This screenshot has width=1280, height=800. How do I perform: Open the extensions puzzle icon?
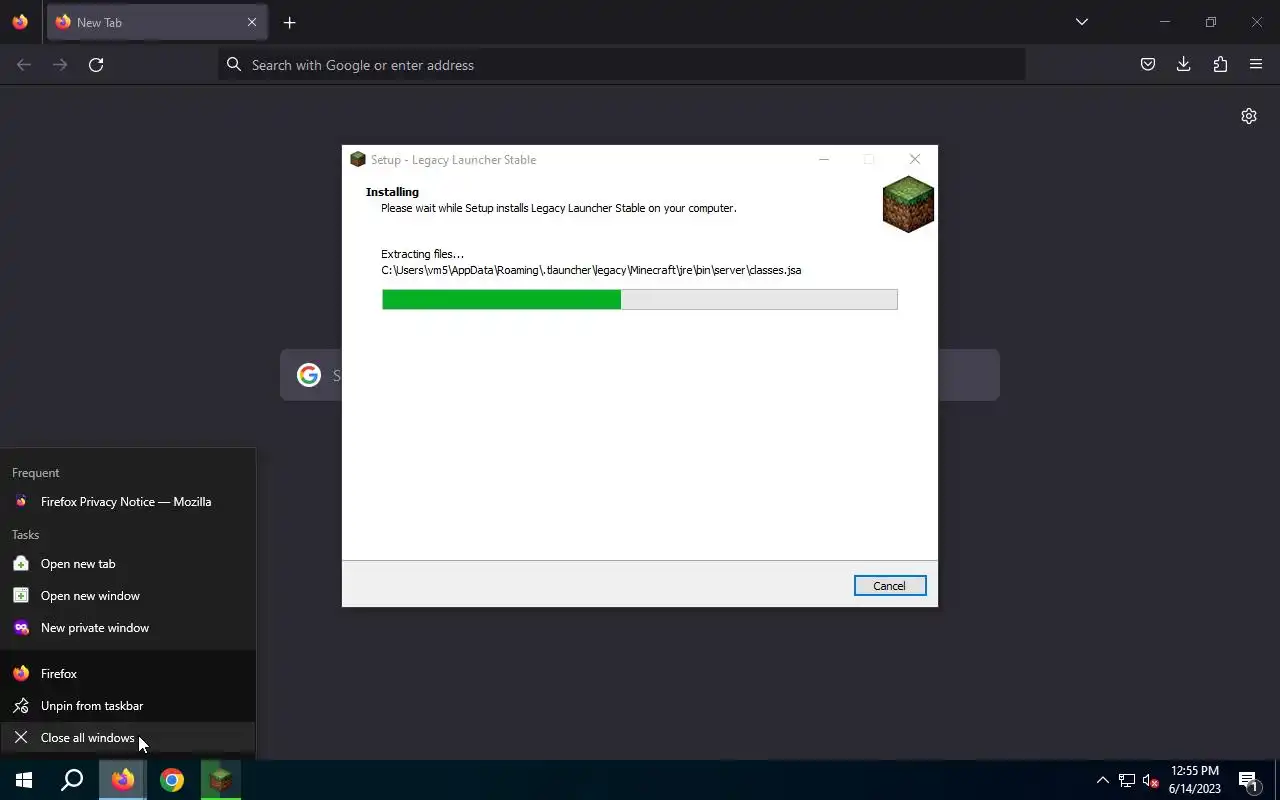point(1220,65)
